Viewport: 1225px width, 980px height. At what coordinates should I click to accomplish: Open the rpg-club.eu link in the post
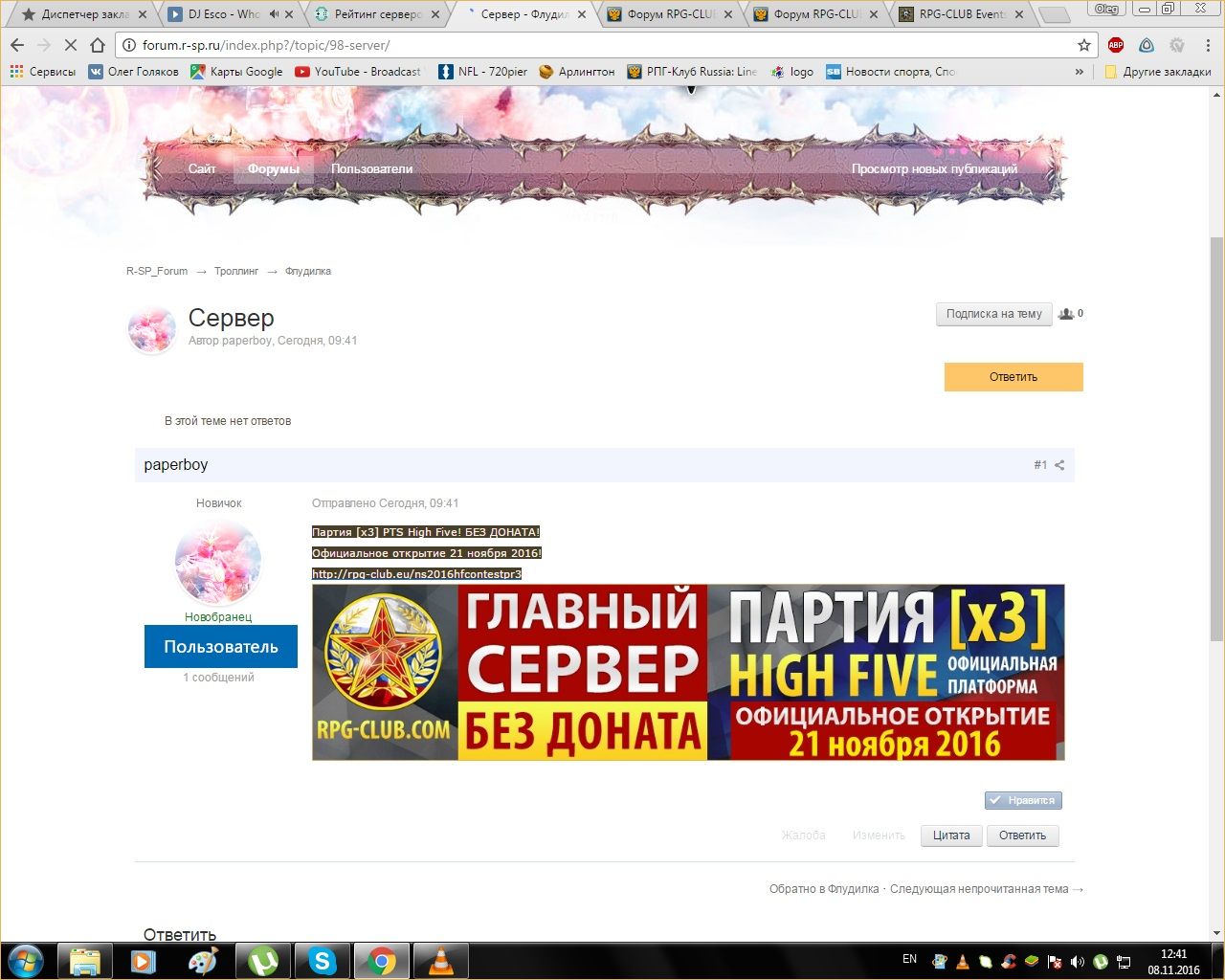[416, 574]
